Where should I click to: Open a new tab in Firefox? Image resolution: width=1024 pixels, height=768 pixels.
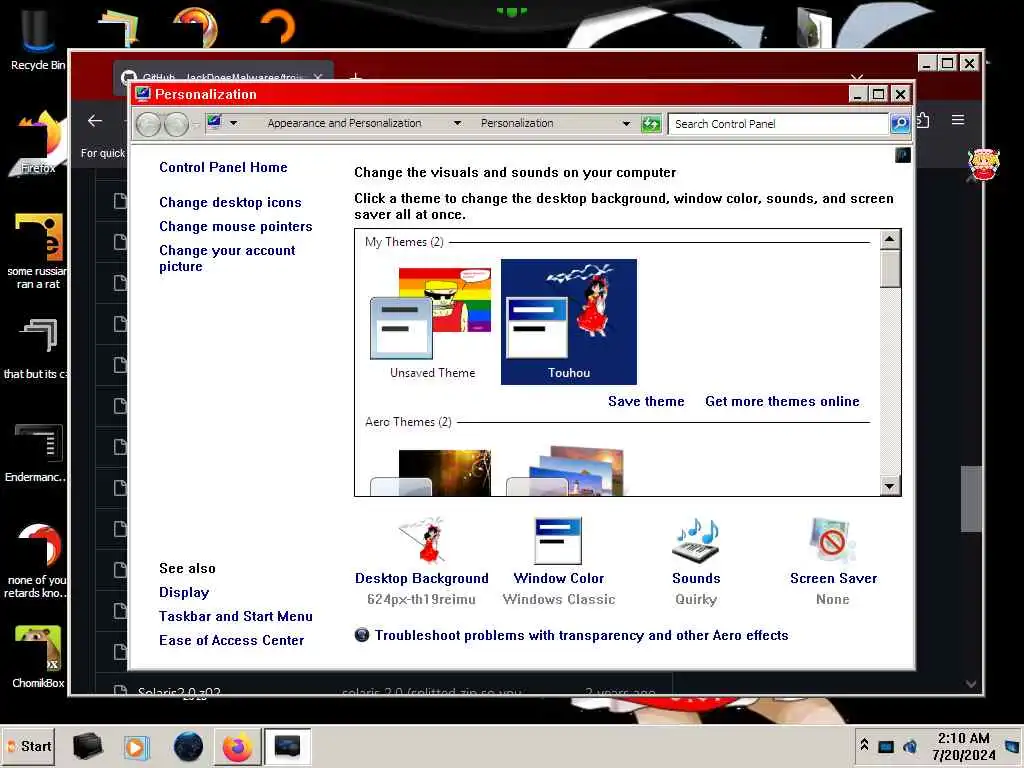tap(355, 78)
